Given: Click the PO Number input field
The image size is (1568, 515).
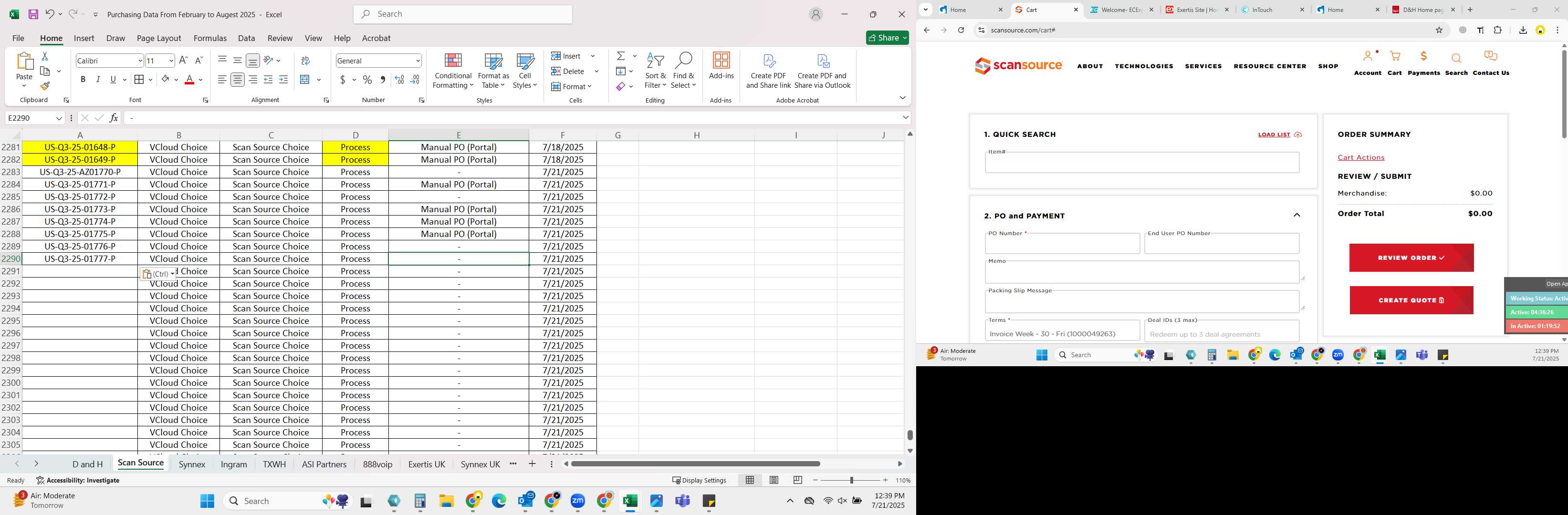Looking at the screenshot, I should click(x=1062, y=243).
